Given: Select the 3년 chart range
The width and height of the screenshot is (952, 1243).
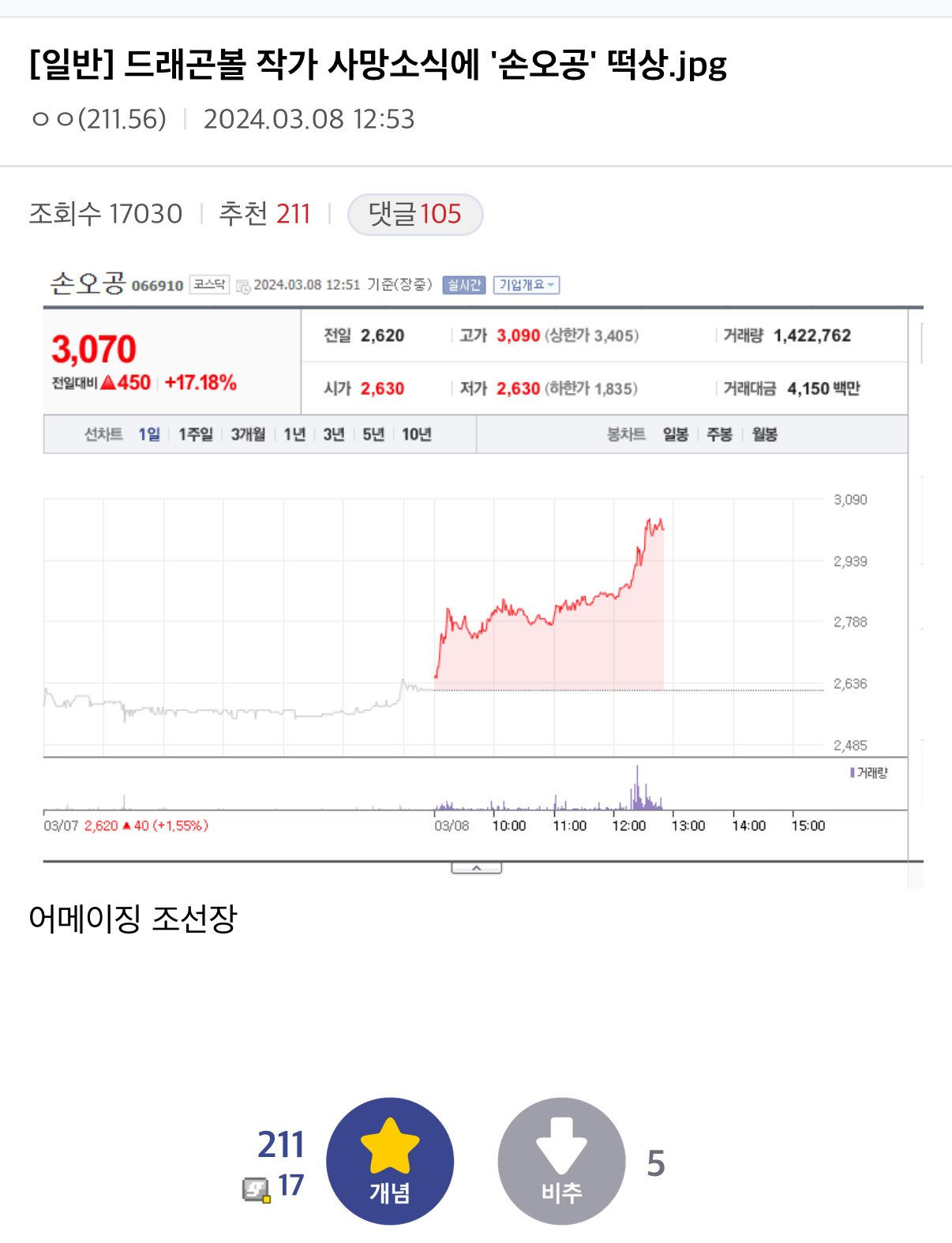Looking at the screenshot, I should 334,434.
